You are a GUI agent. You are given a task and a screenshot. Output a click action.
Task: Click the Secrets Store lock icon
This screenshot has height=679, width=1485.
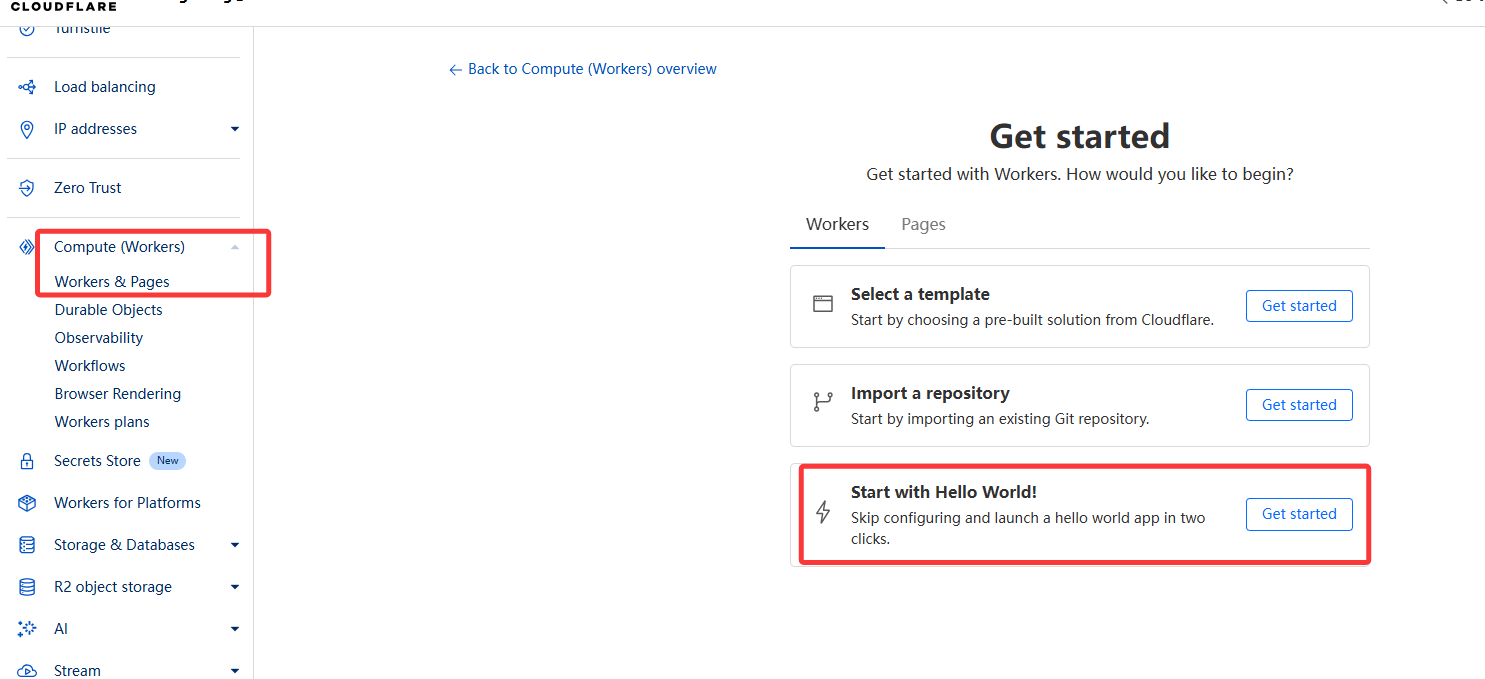coord(27,461)
